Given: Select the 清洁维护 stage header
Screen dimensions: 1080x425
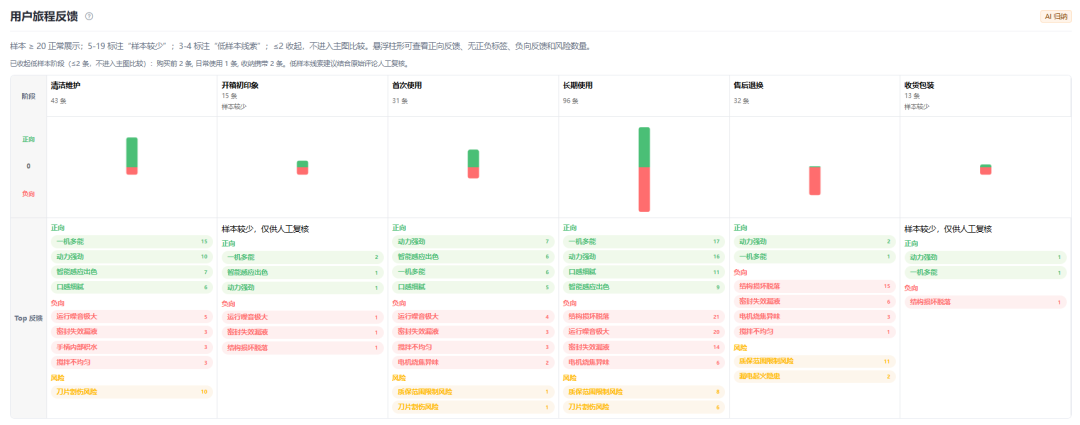Looking at the screenshot, I should 63,85.
